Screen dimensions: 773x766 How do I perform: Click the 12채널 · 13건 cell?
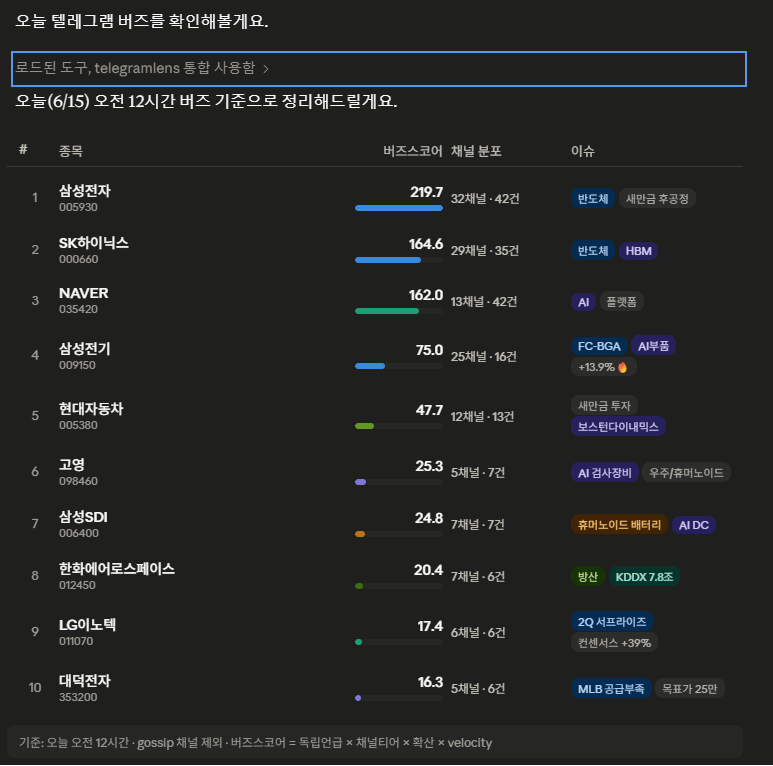pos(483,417)
